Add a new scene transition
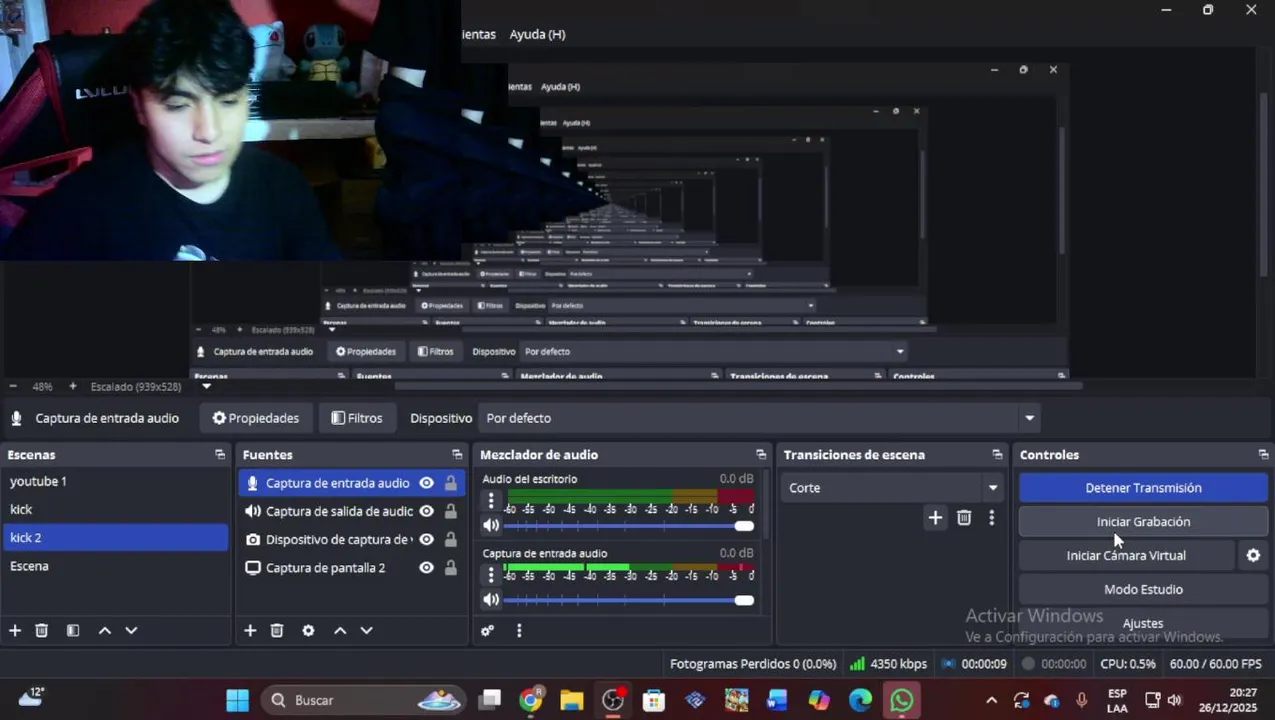 [x=935, y=518]
